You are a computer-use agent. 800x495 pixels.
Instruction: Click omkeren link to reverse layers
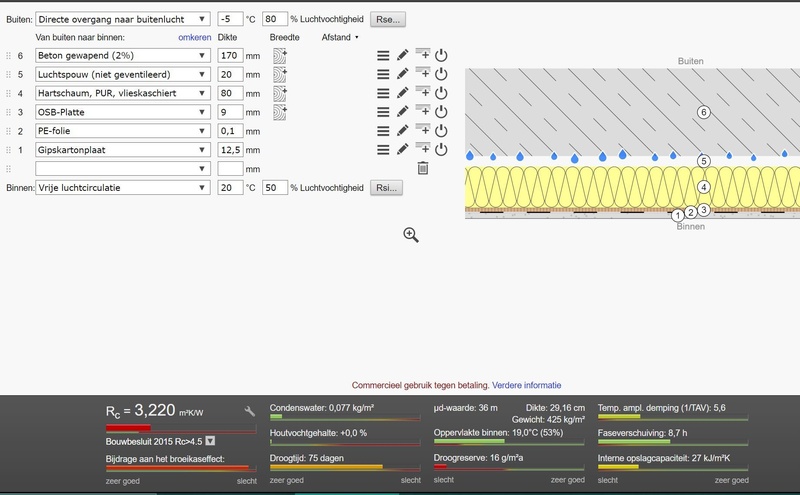pyautogui.click(x=194, y=37)
